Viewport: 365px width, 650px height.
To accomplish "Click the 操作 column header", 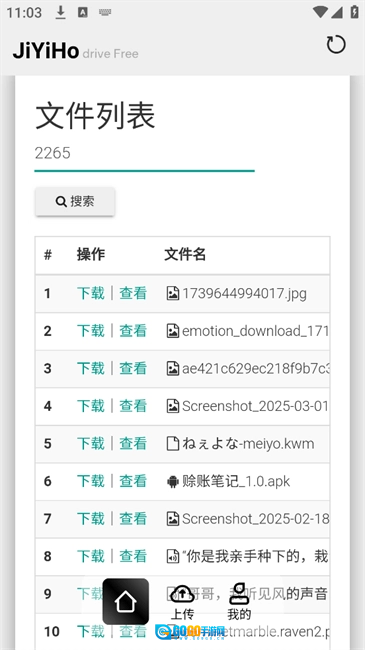I will pyautogui.click(x=91, y=254).
